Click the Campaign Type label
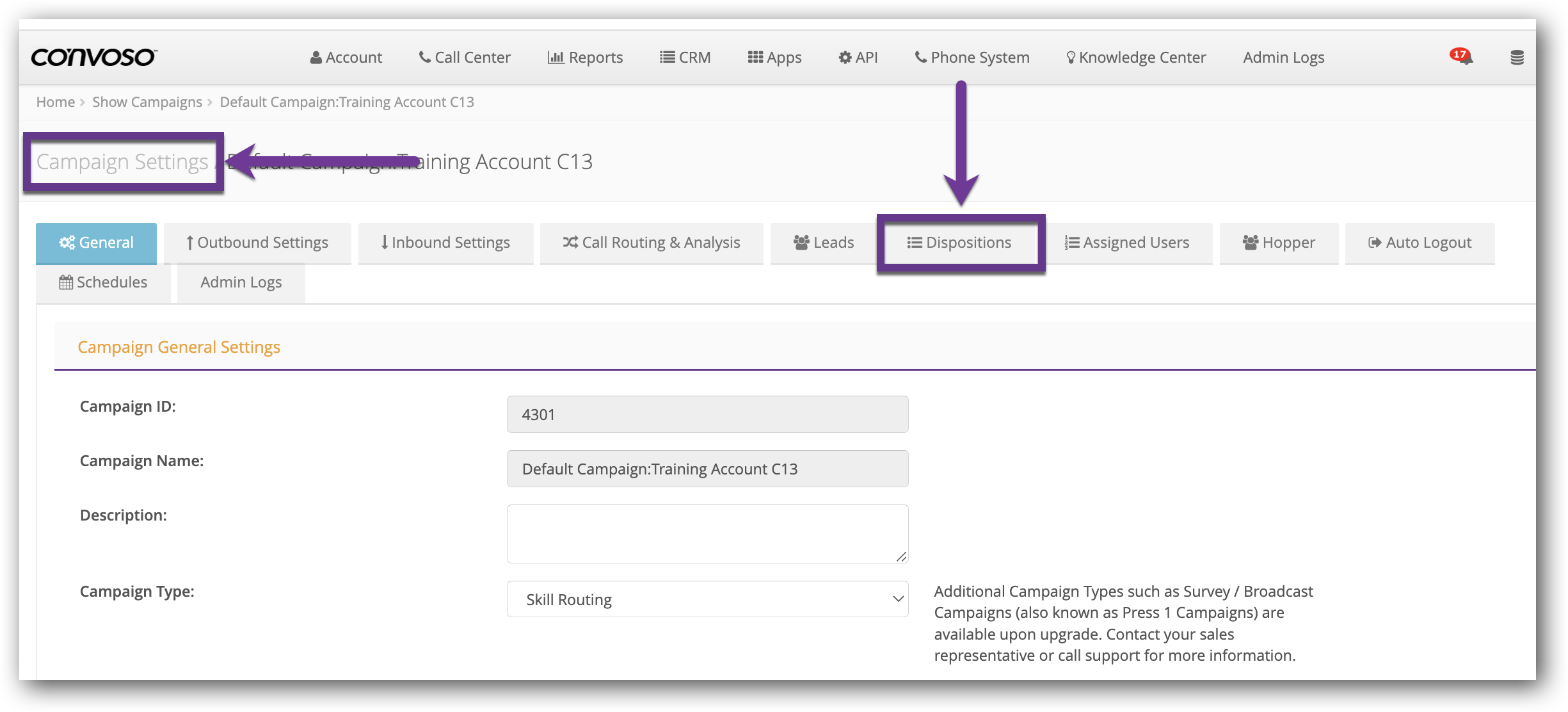 point(137,592)
